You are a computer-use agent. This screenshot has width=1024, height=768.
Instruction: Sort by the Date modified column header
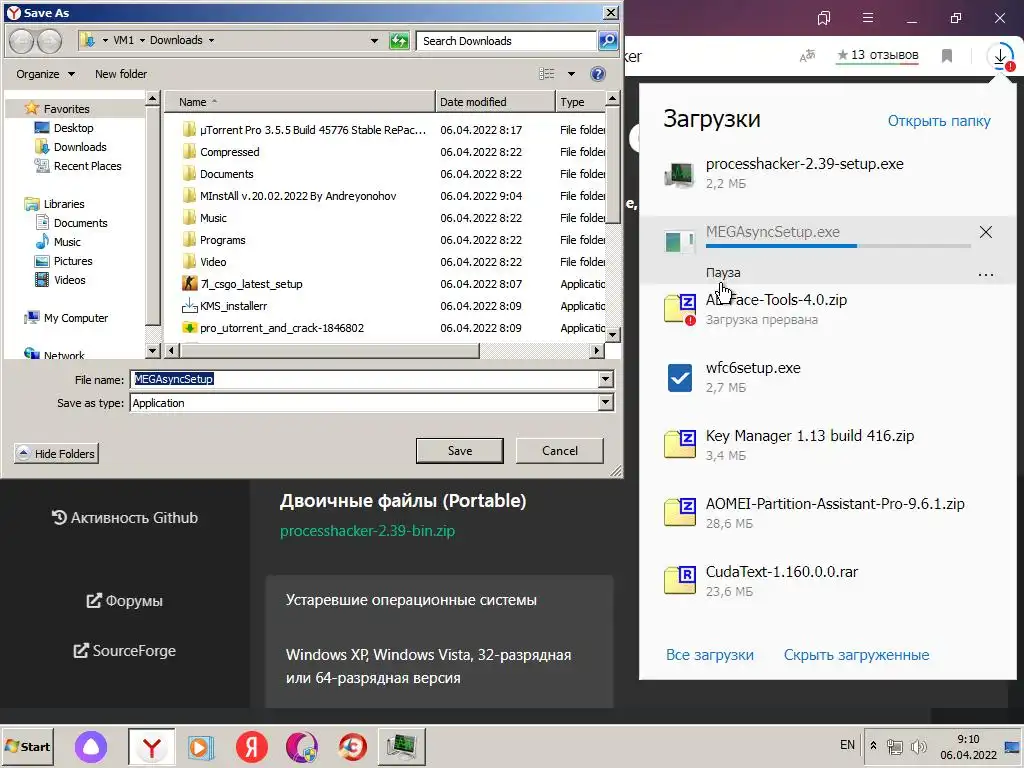tap(495, 102)
